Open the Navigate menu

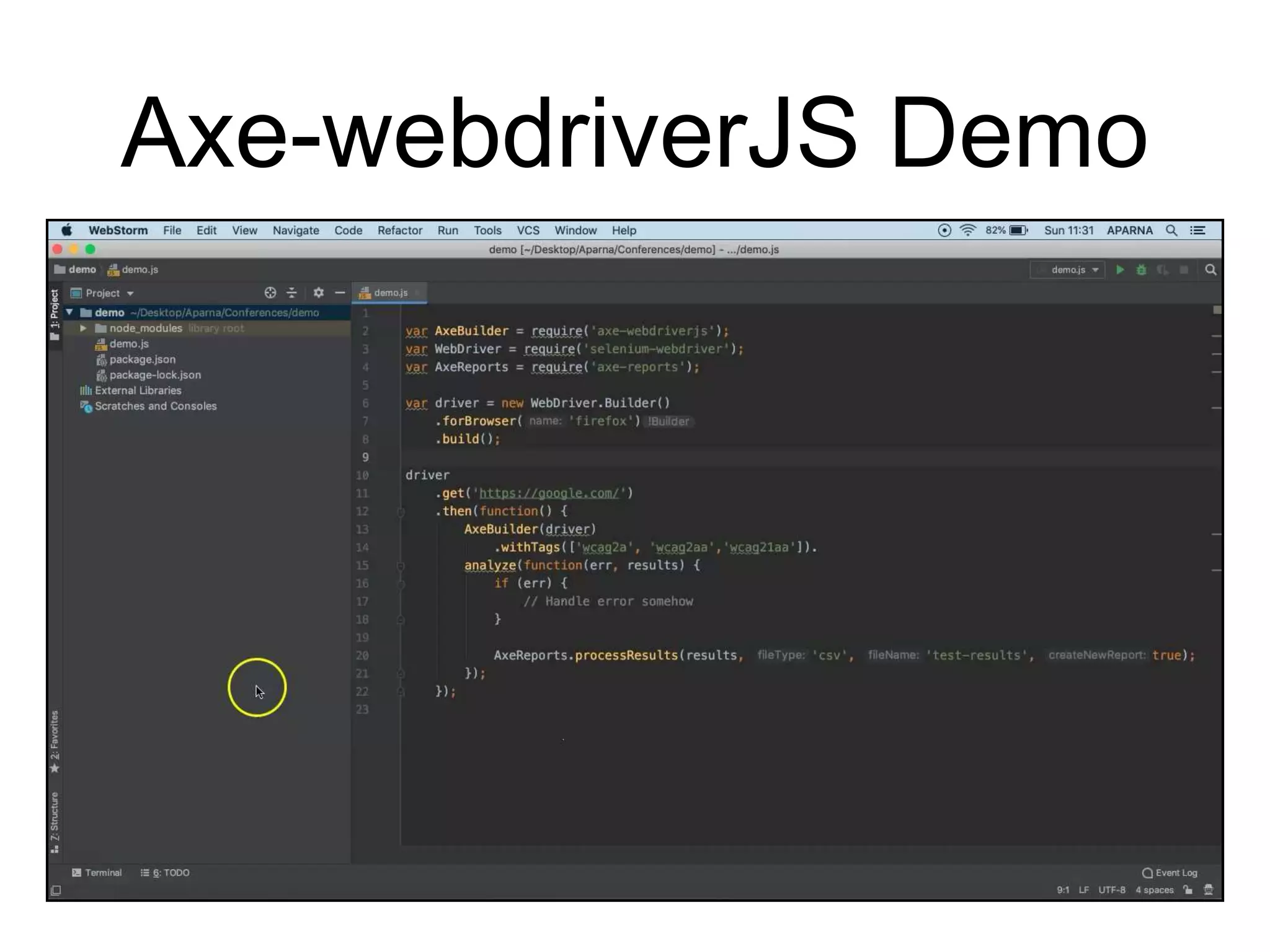pyautogui.click(x=296, y=231)
